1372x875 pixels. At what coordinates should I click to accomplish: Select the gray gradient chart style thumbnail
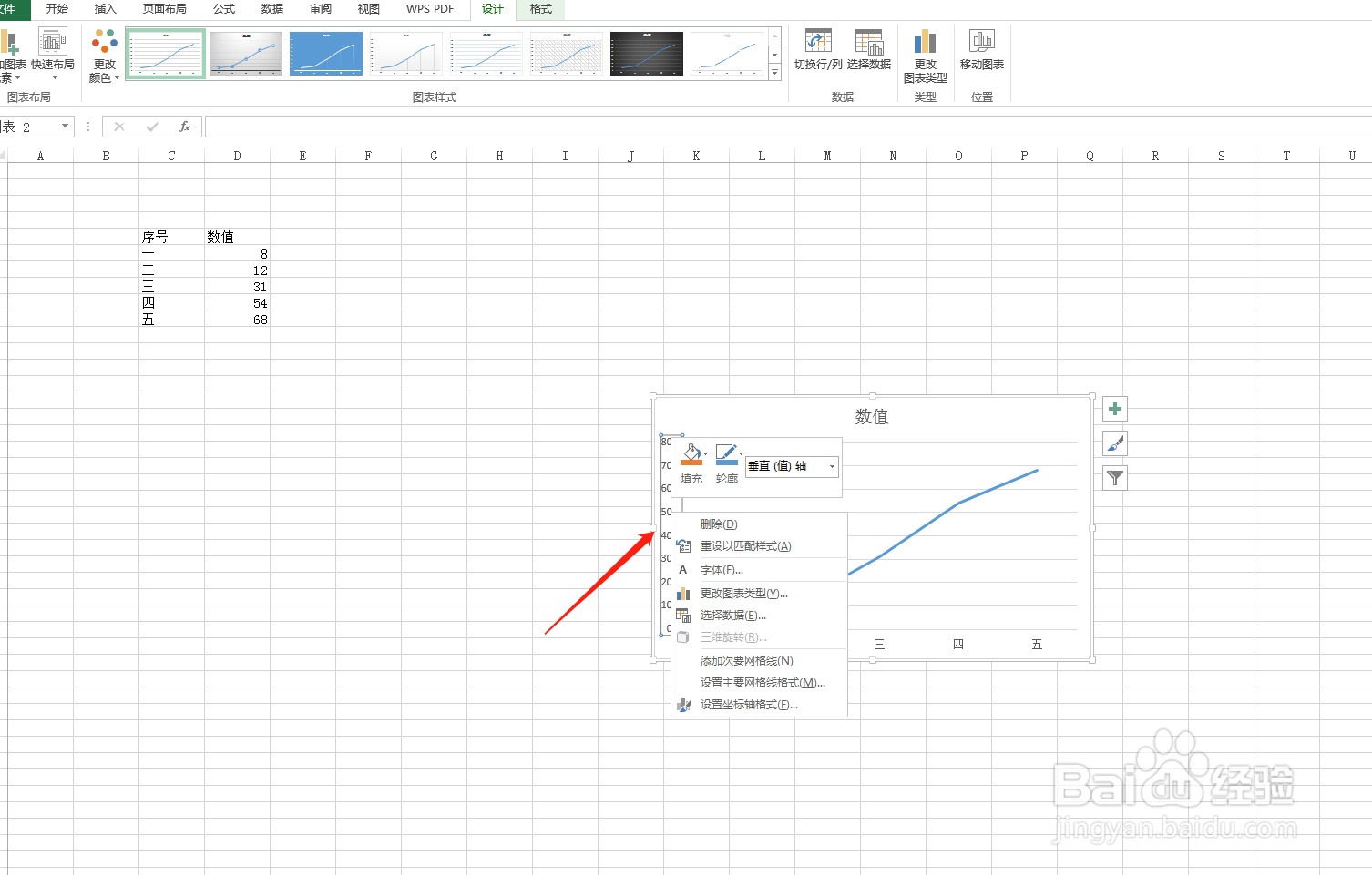(246, 54)
